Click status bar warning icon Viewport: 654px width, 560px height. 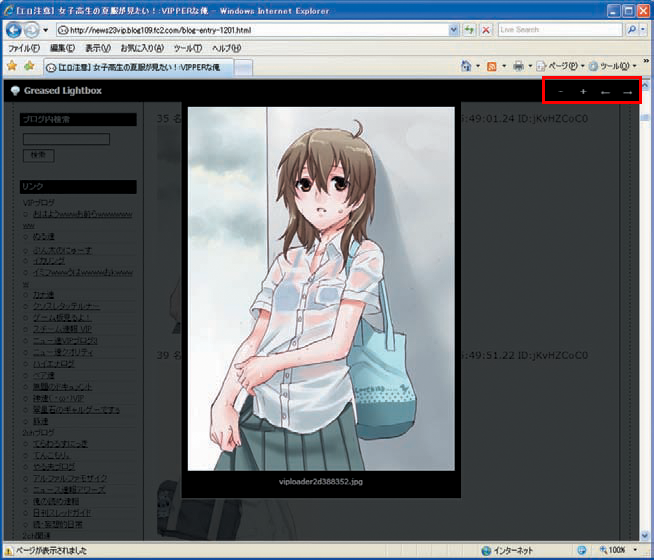pos(8,551)
